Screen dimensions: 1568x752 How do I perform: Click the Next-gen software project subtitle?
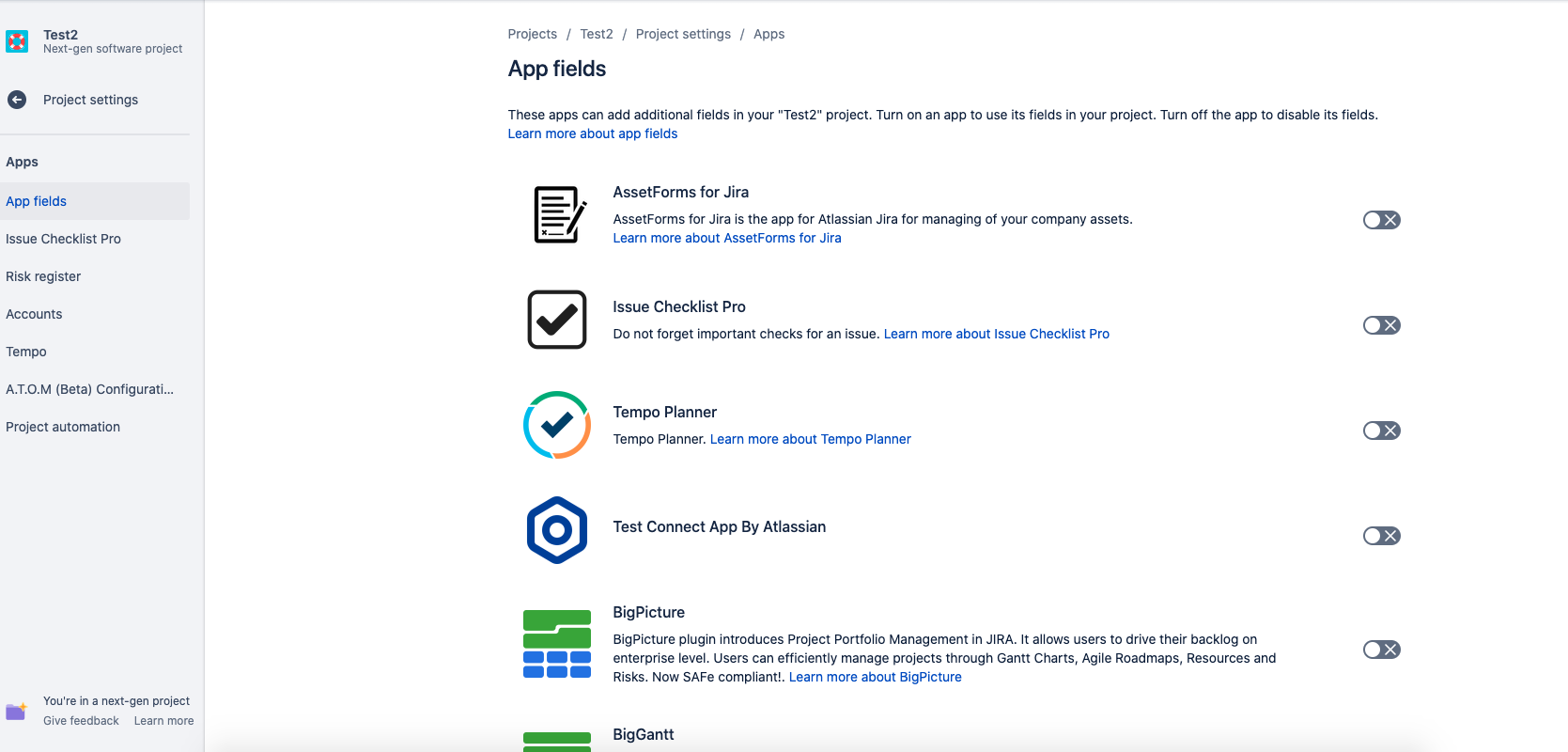coord(113,49)
